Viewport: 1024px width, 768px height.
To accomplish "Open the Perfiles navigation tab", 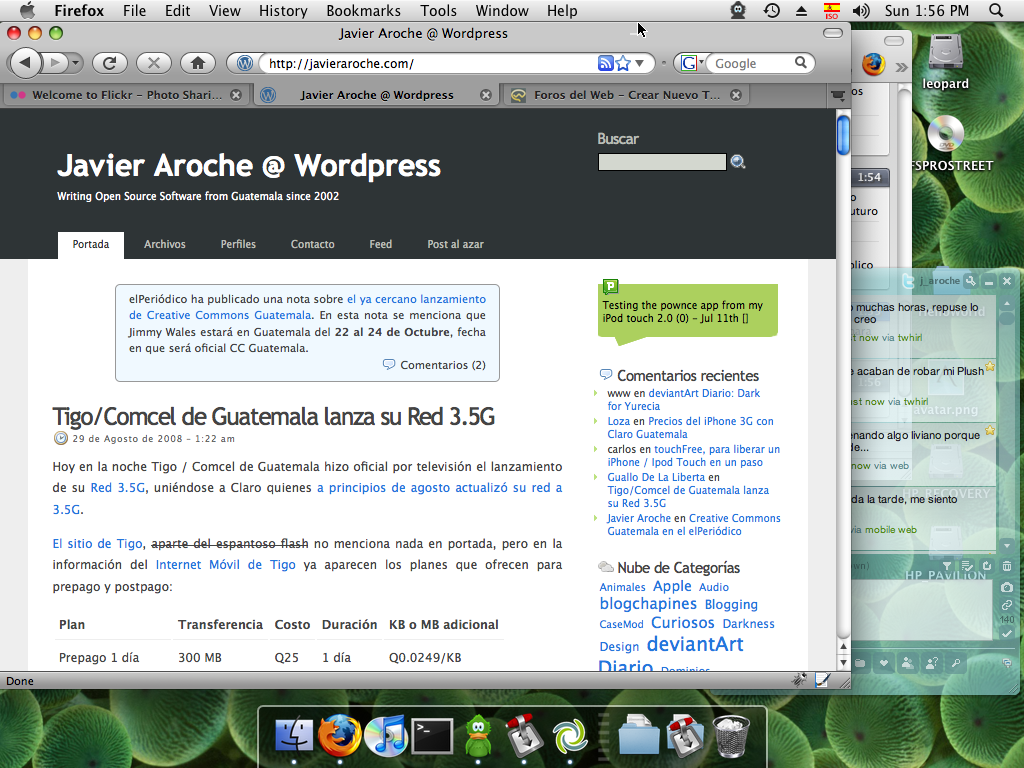I will coord(238,244).
